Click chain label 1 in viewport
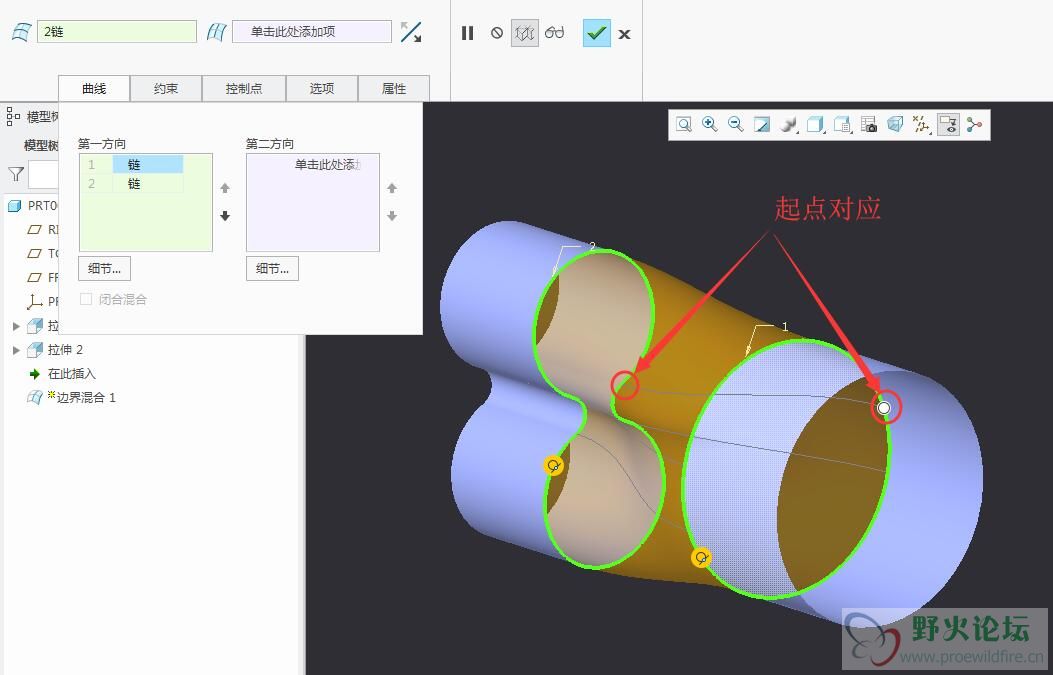Image resolution: width=1053 pixels, height=675 pixels. coord(785,326)
